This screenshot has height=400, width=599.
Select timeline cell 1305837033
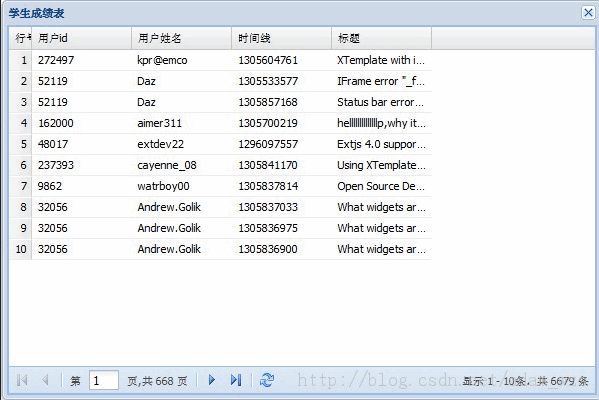point(282,207)
